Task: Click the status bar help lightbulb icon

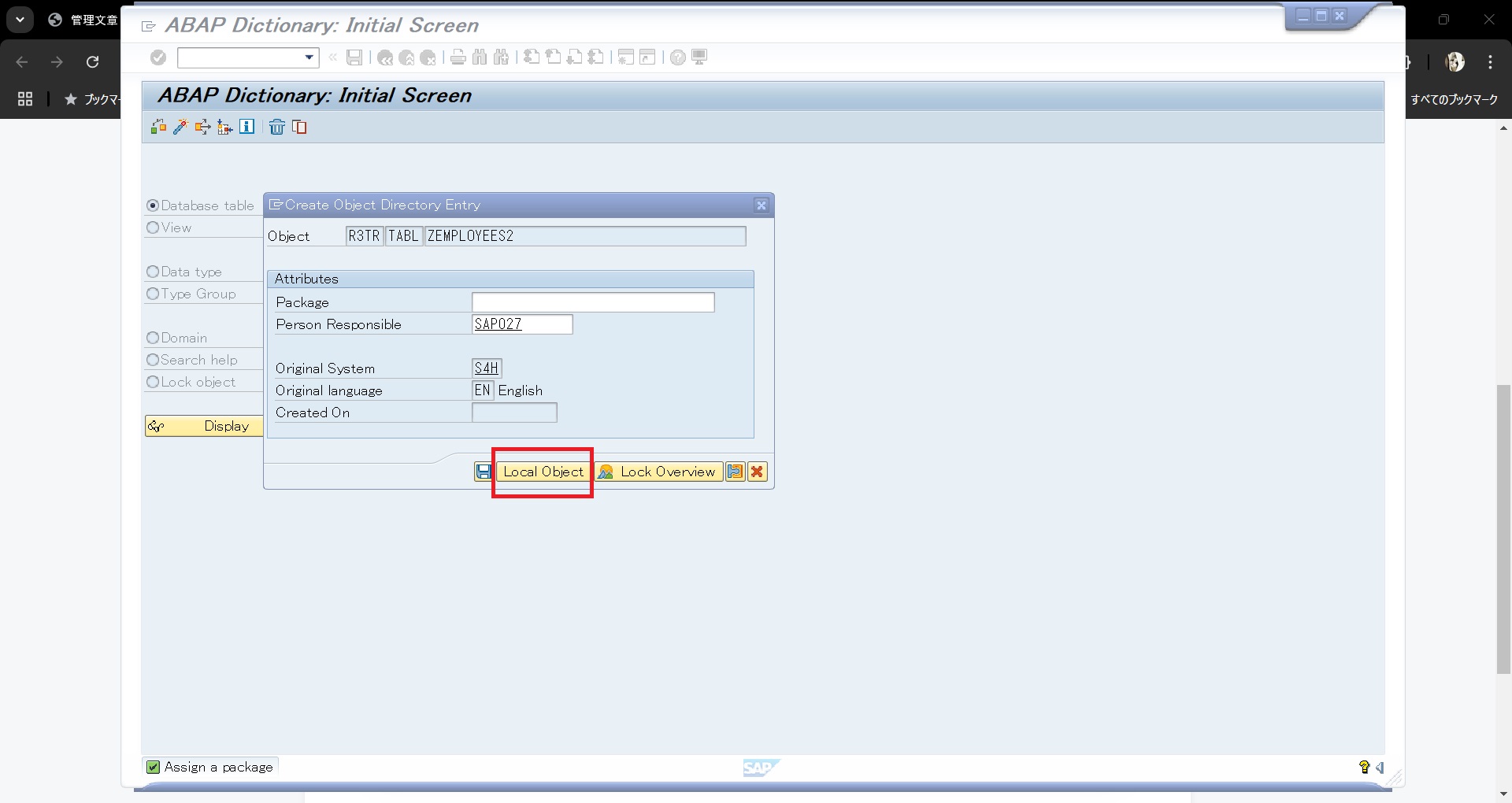Action: point(1364,767)
